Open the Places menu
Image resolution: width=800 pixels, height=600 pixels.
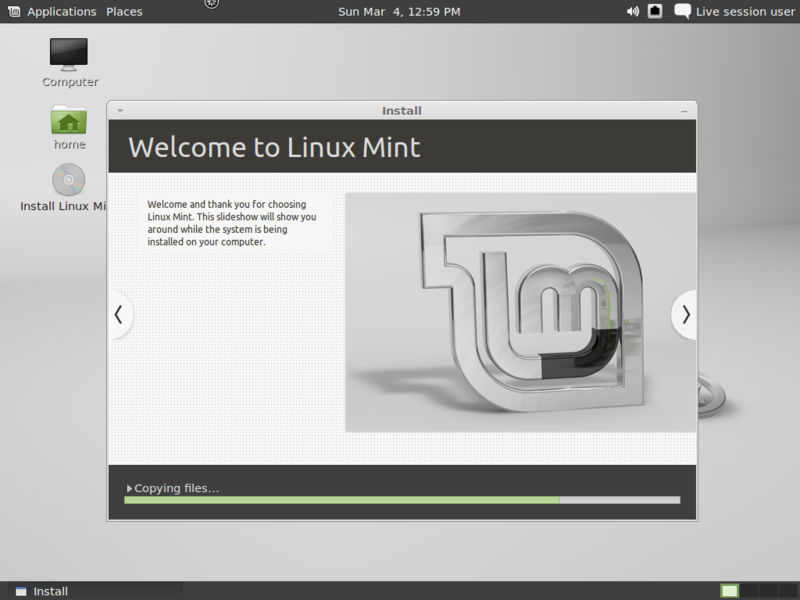pyautogui.click(x=124, y=11)
